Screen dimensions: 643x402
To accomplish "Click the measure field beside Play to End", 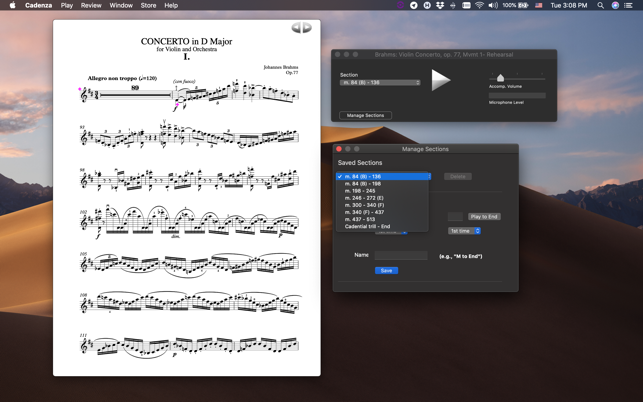I will (455, 217).
